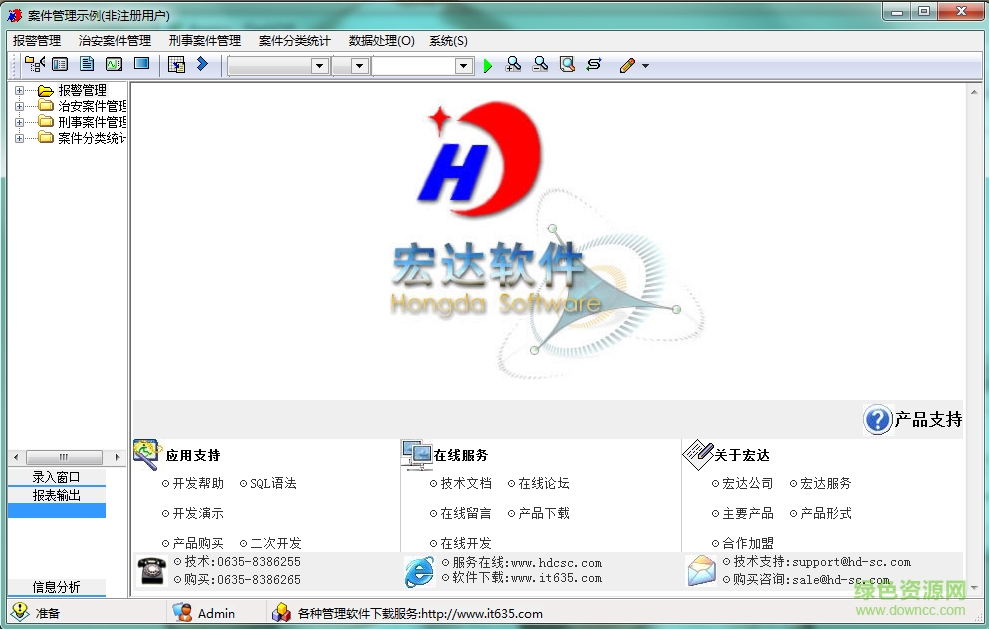Click the 准备 status bar lightbulb icon

20,612
